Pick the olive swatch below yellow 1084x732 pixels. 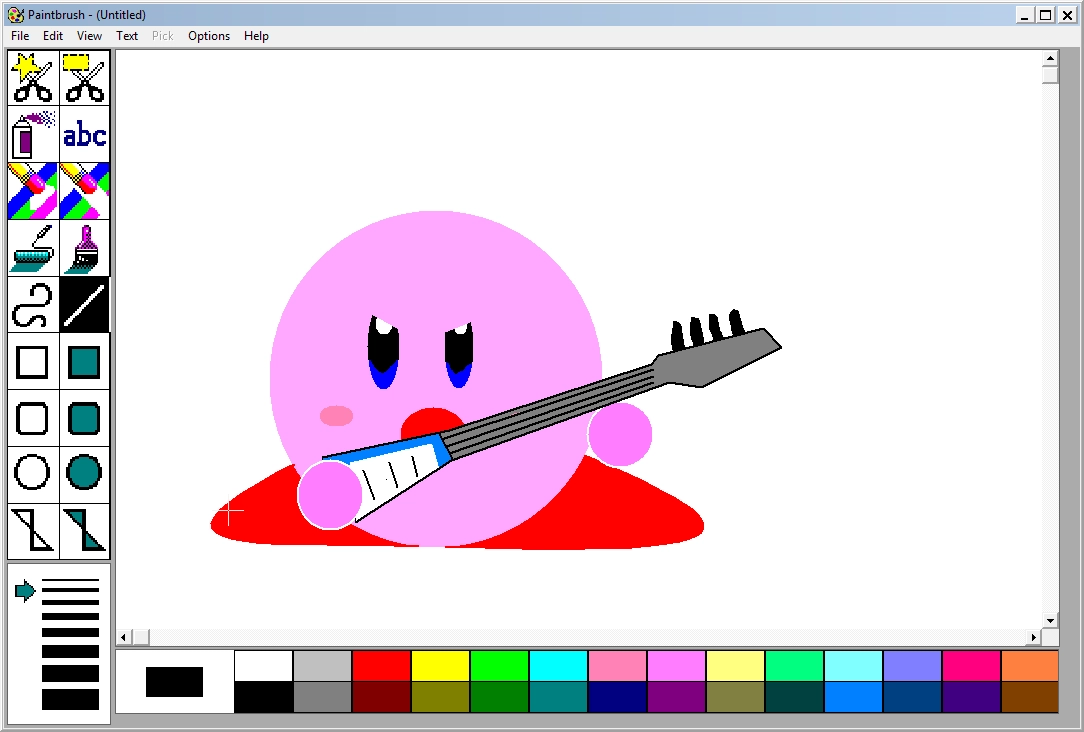pos(440,697)
